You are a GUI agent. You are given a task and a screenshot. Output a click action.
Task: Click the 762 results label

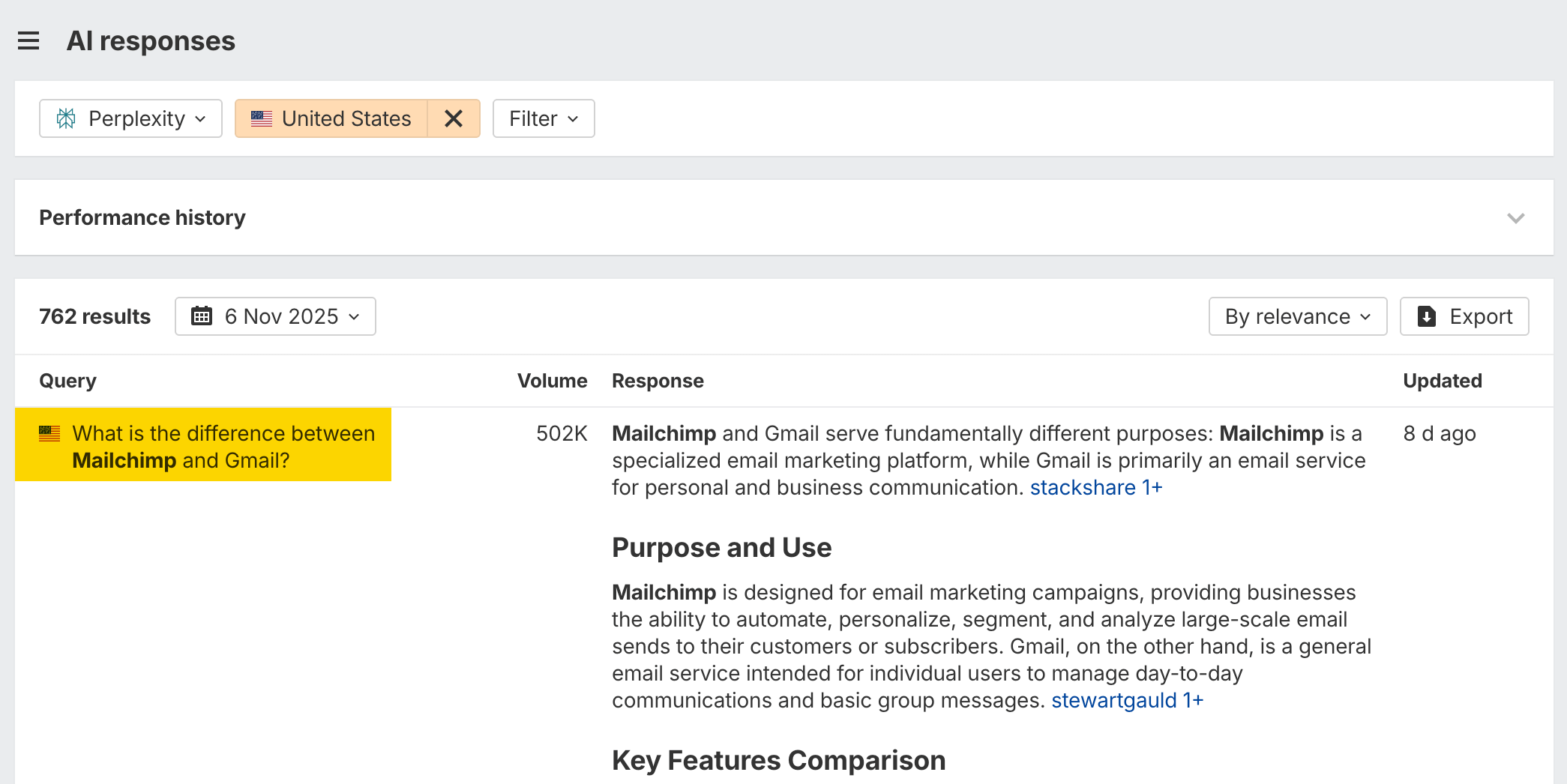coord(94,316)
